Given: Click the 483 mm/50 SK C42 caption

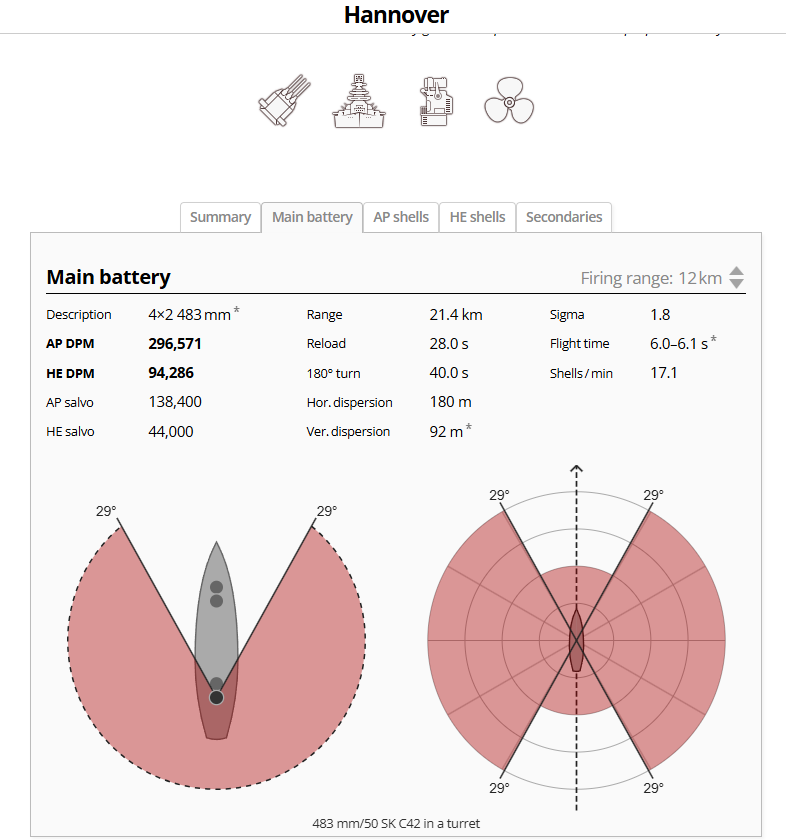Looking at the screenshot, I should (396, 823).
